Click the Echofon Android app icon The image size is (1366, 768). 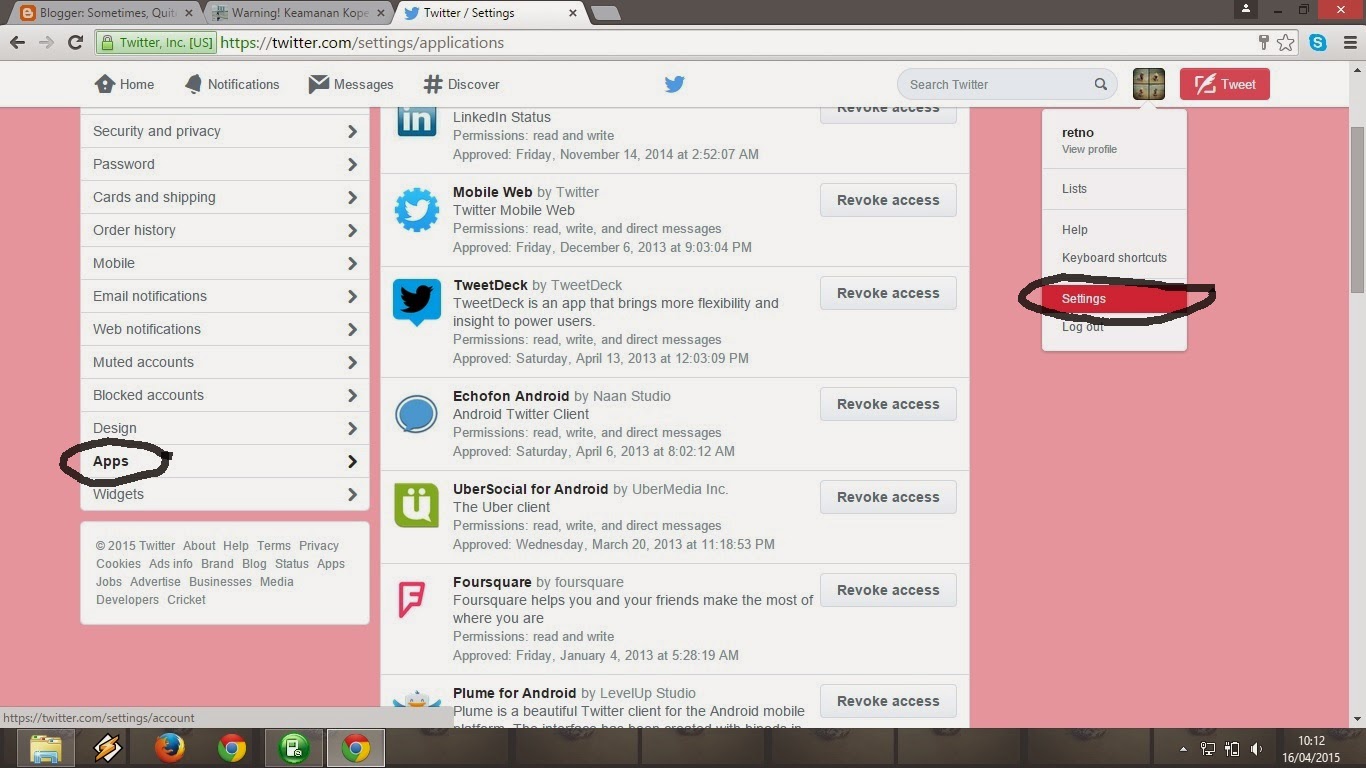pos(416,414)
